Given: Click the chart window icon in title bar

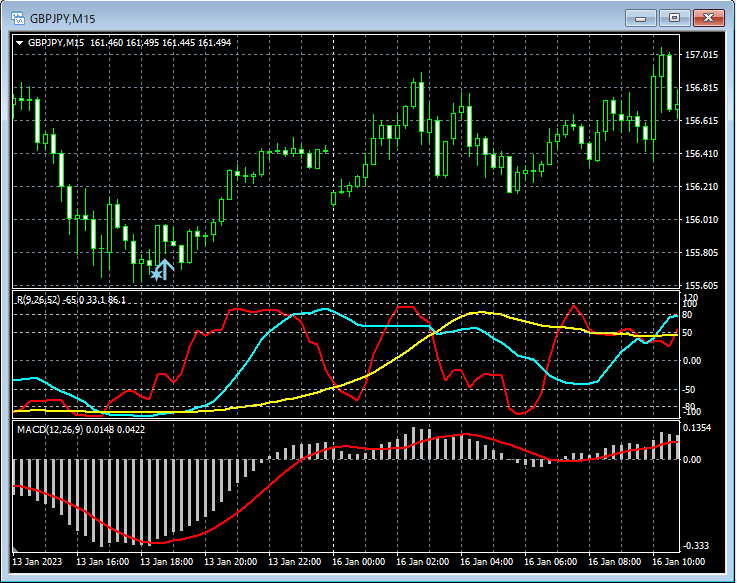Looking at the screenshot, I should [x=17, y=18].
